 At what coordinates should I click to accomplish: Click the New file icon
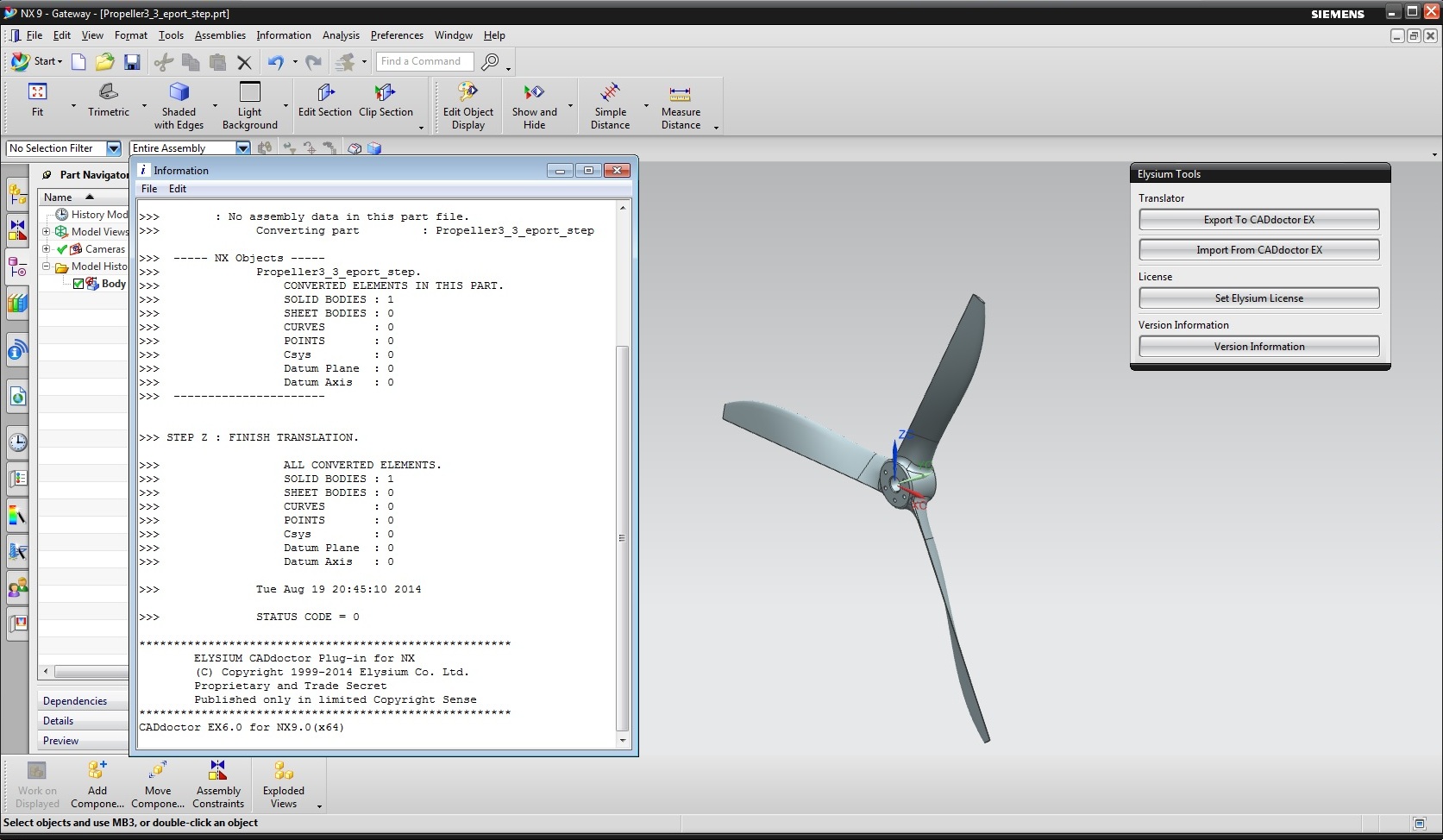(78, 61)
